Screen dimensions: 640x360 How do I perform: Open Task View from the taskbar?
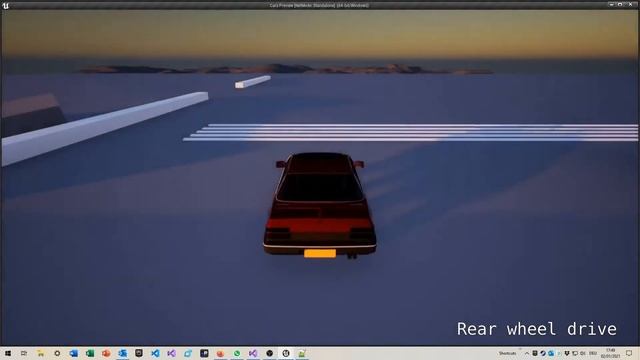tap(24, 353)
